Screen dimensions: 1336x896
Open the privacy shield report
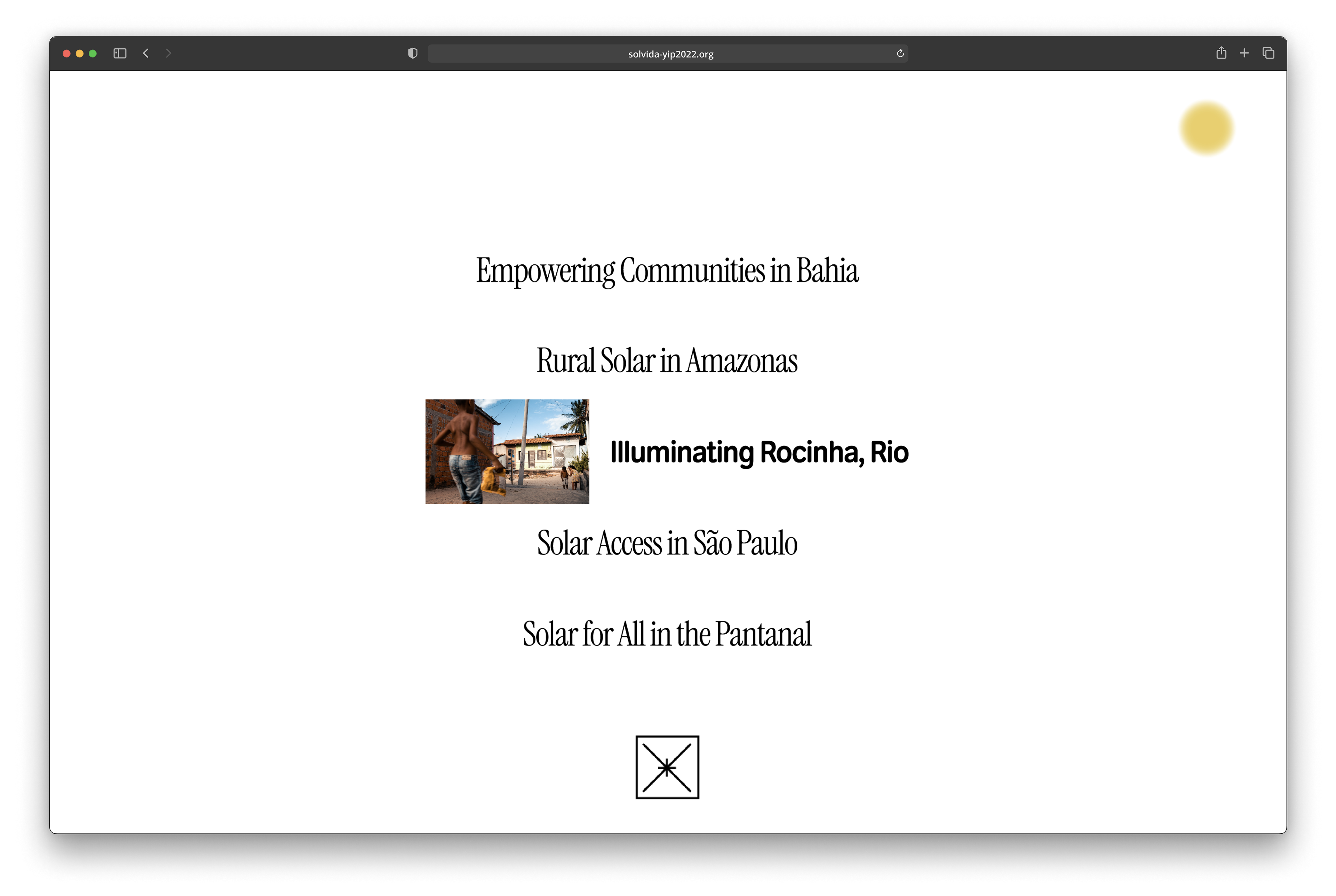[x=412, y=54]
